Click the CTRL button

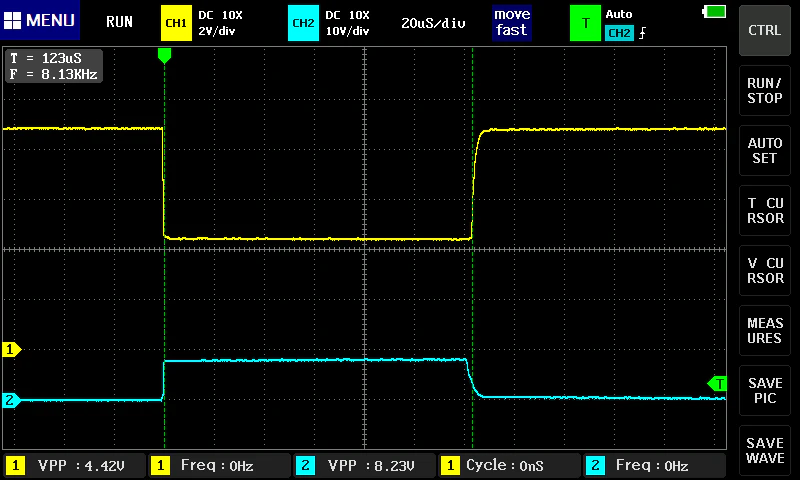point(764,31)
